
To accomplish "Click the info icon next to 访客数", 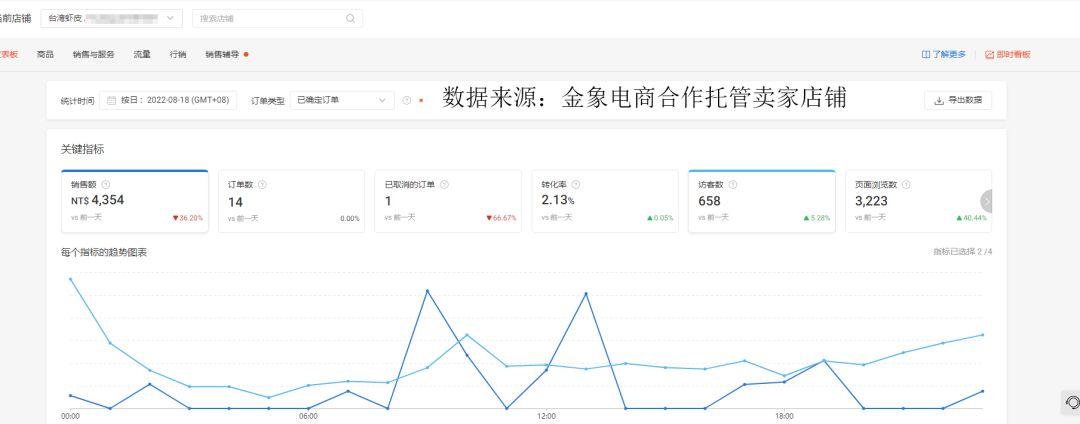I will tap(733, 184).
